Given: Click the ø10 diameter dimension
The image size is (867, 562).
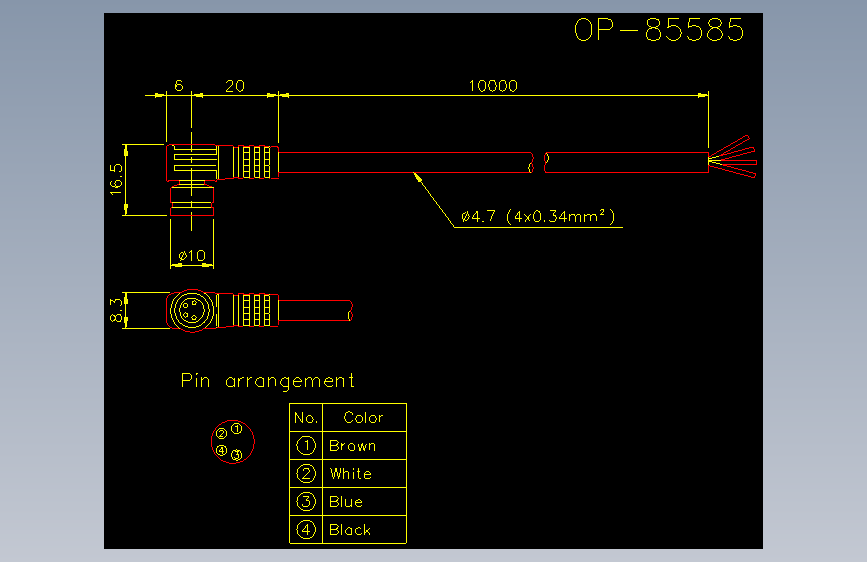Looking at the screenshot, I should [192, 256].
